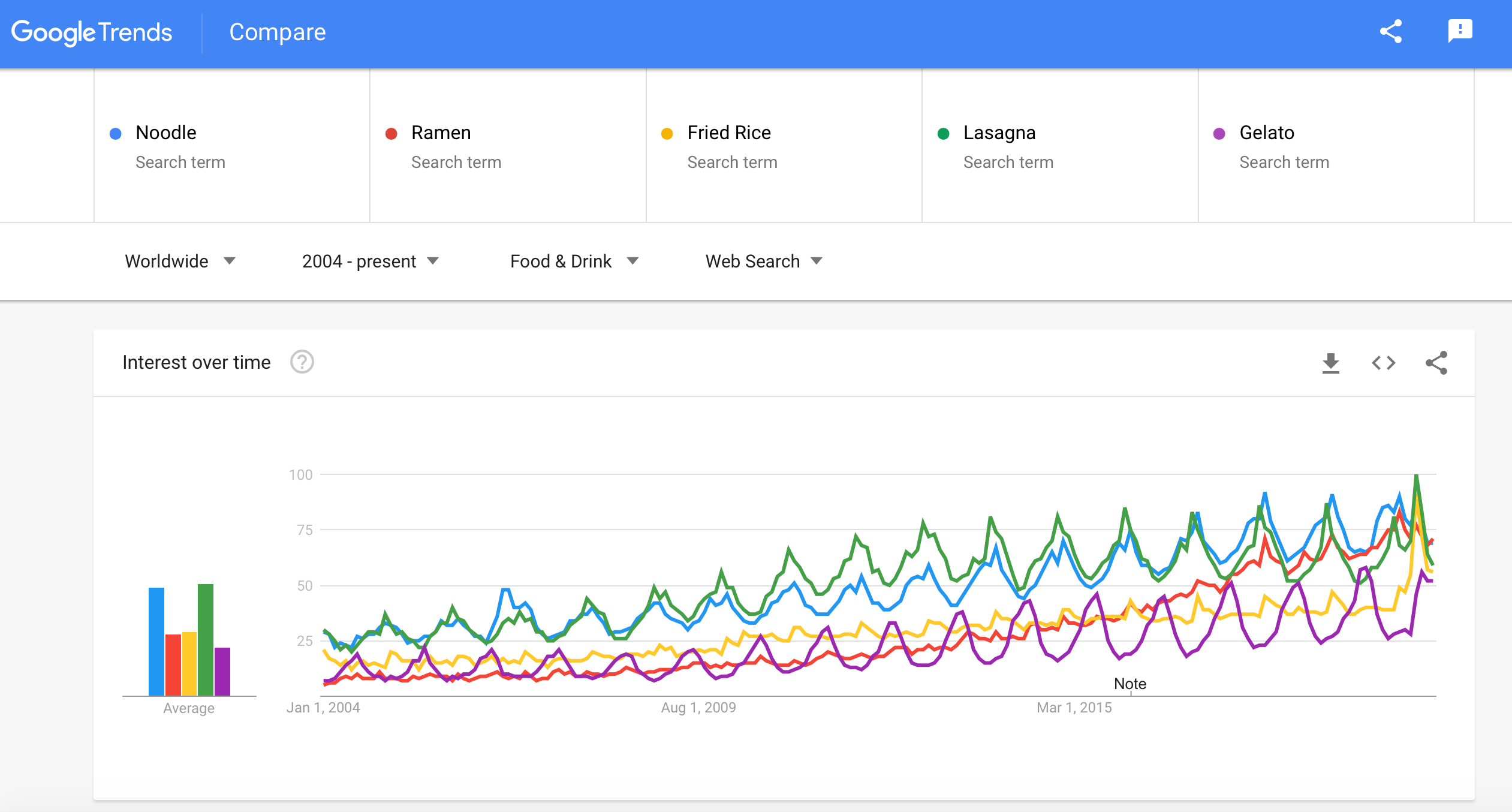Expand the 2004 - present date range

370,261
